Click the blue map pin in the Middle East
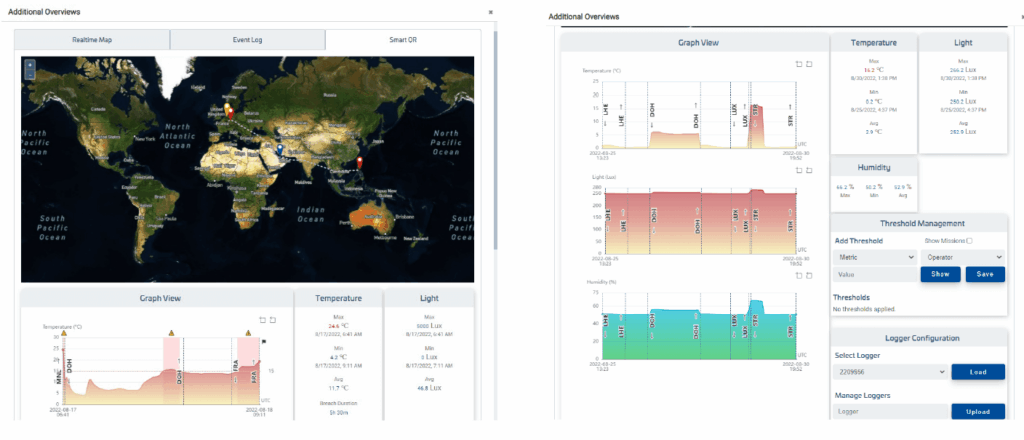The image size is (1024, 440). click(281, 150)
